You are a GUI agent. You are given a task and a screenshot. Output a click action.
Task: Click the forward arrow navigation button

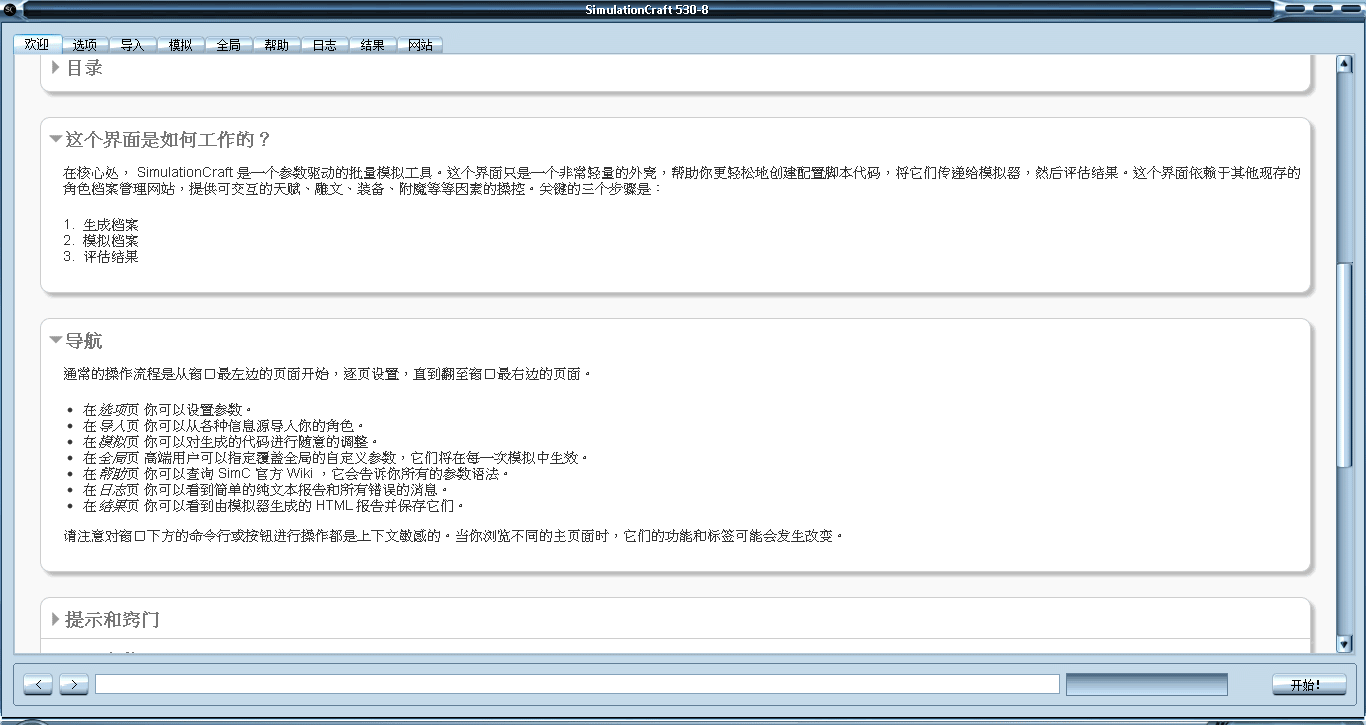point(74,685)
